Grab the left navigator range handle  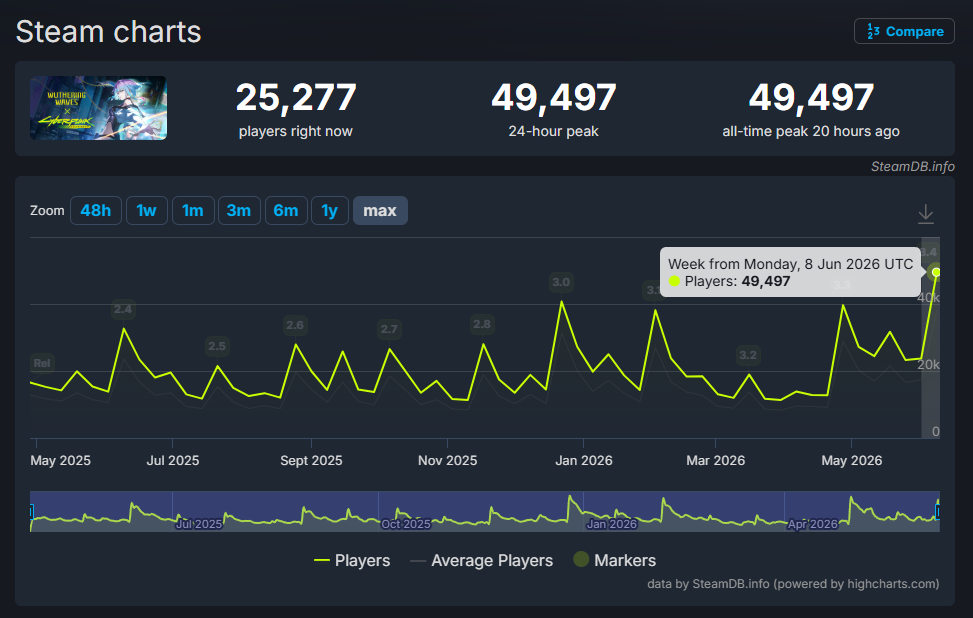(31, 511)
